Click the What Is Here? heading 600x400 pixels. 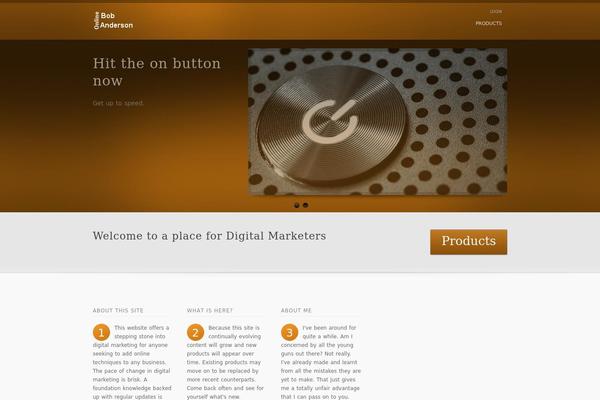tap(210, 310)
